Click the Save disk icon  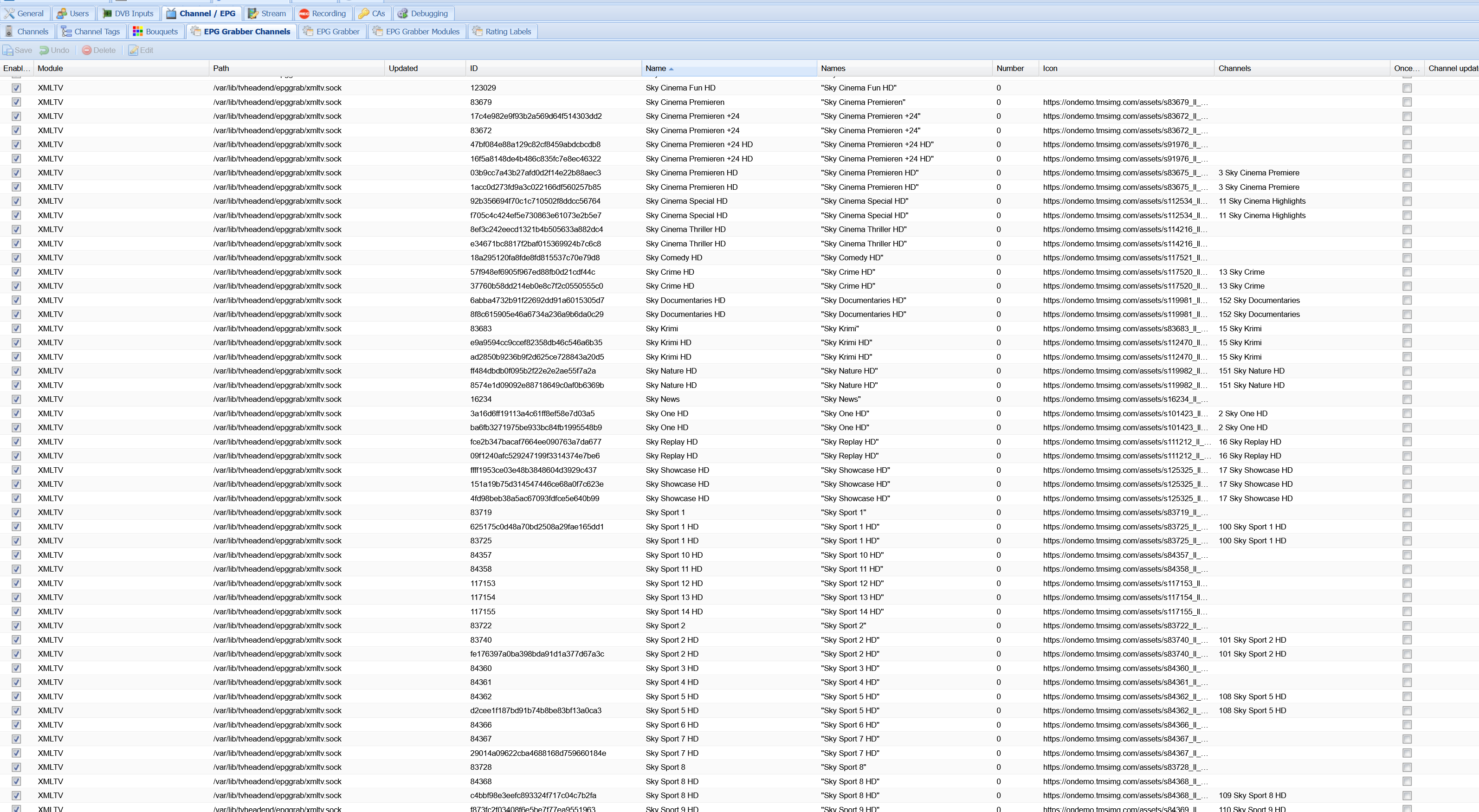pyautogui.click(x=7, y=51)
